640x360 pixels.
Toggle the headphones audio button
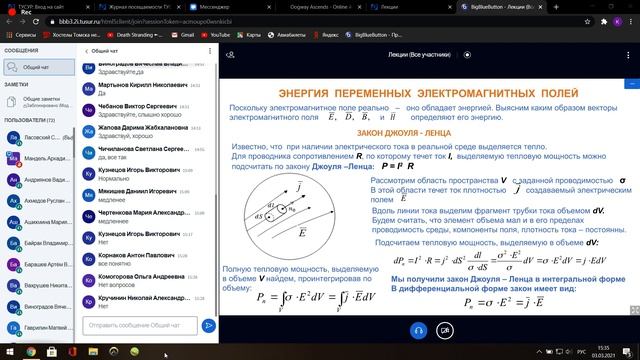click(418, 331)
